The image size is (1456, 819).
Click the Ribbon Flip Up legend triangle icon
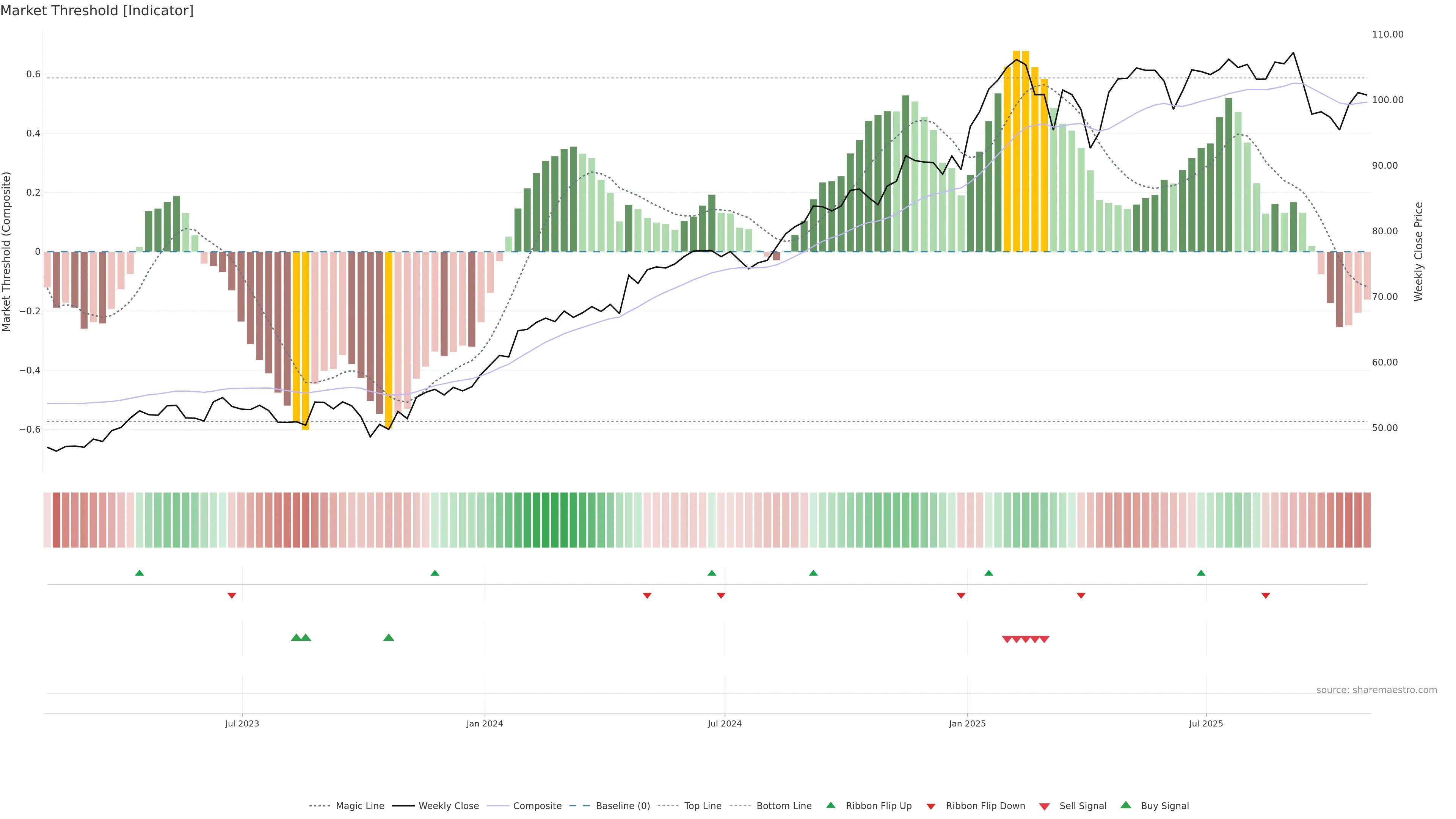coord(830,805)
